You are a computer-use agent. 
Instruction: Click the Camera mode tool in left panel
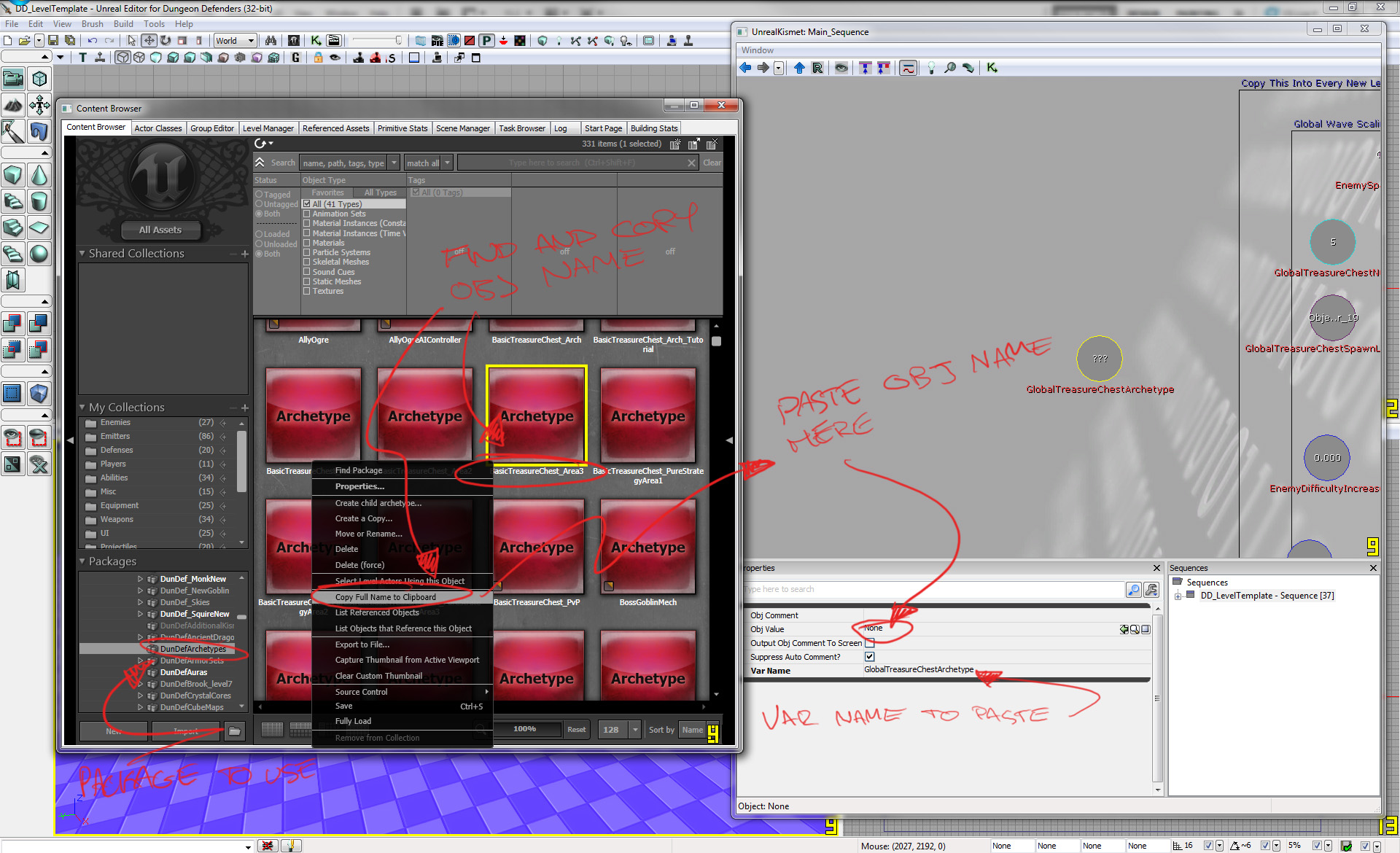[13, 79]
